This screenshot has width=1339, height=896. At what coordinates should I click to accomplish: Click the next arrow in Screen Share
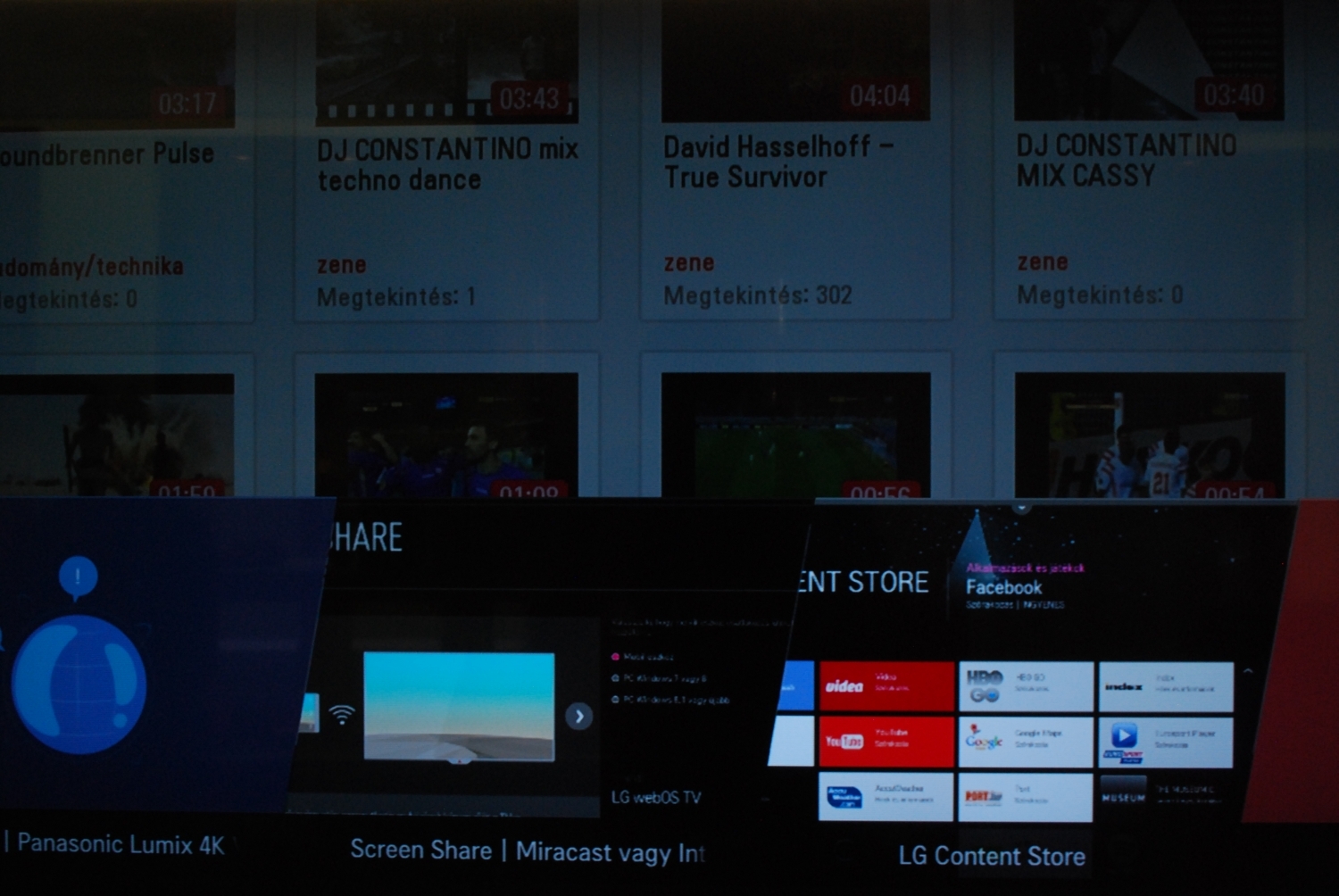[x=579, y=716]
